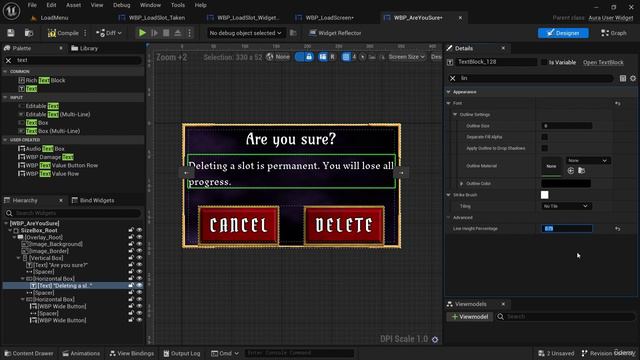Image resolution: width=640 pixels, height=360 pixels.
Task: Open the Asset menu
Action: [73, 5]
